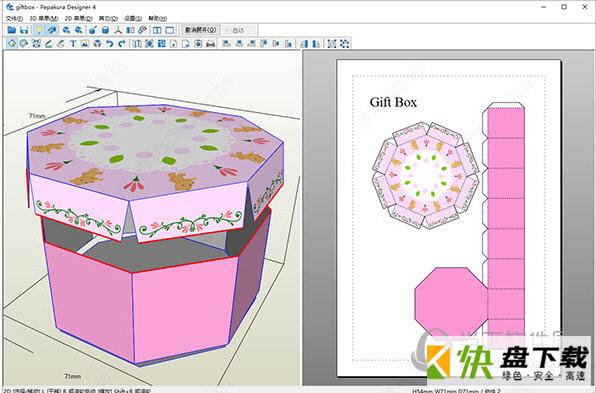Click the open-book icon right of redo

(x=137, y=43)
